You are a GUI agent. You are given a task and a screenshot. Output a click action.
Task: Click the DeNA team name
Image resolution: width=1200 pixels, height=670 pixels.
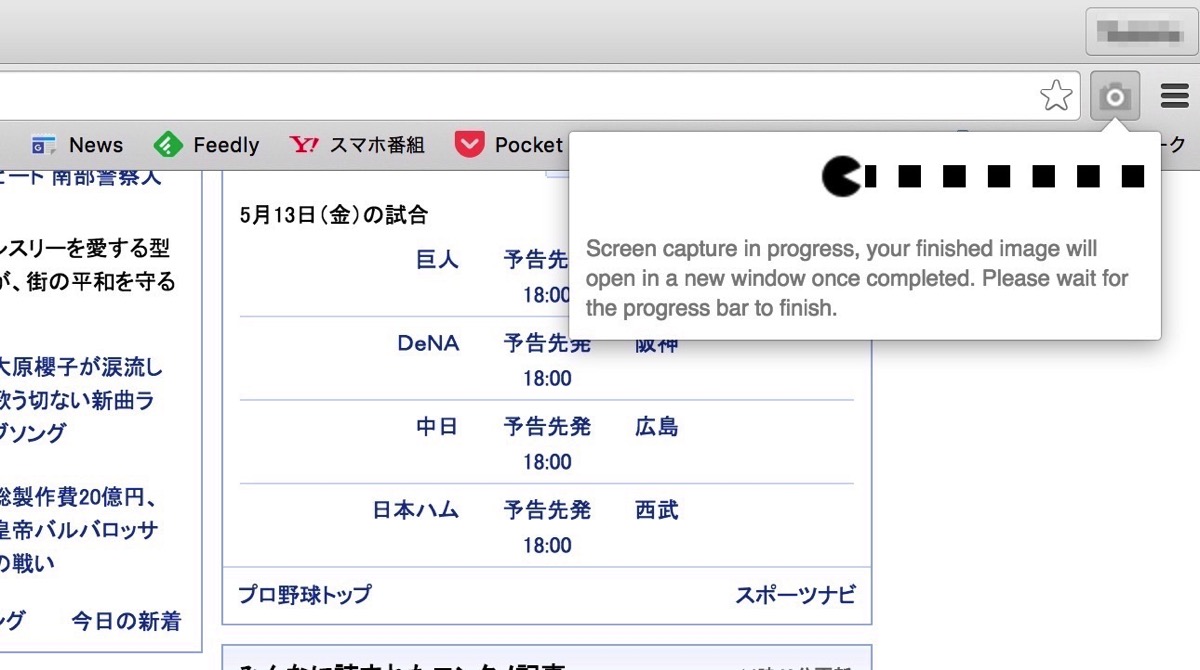point(428,344)
